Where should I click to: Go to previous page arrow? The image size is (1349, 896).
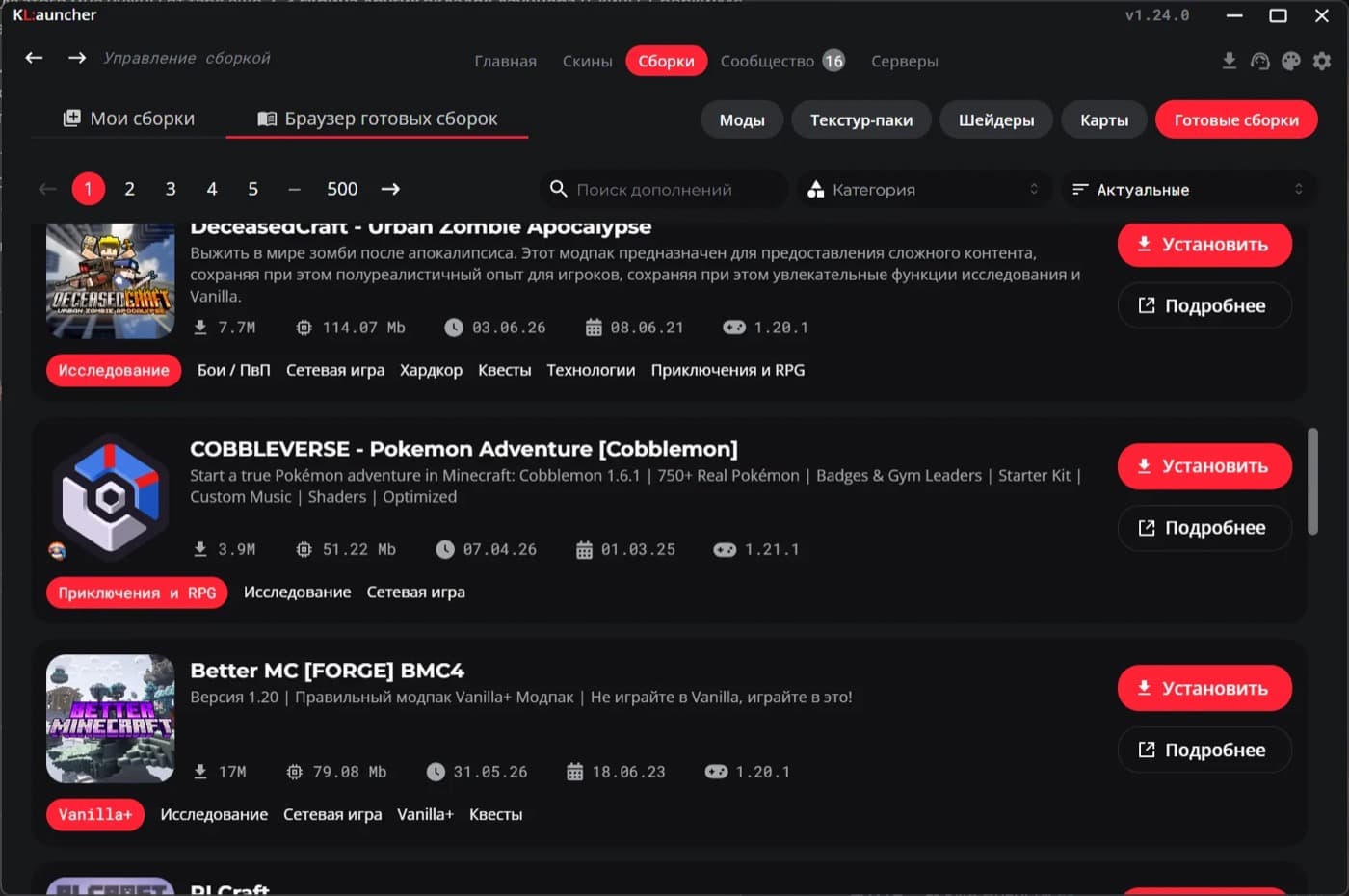(47, 189)
